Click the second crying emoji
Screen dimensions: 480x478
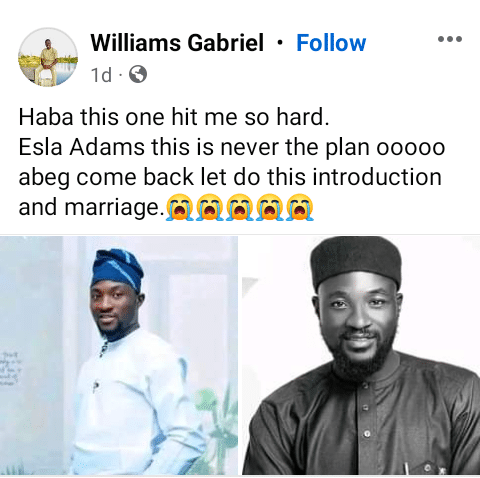pos(209,207)
